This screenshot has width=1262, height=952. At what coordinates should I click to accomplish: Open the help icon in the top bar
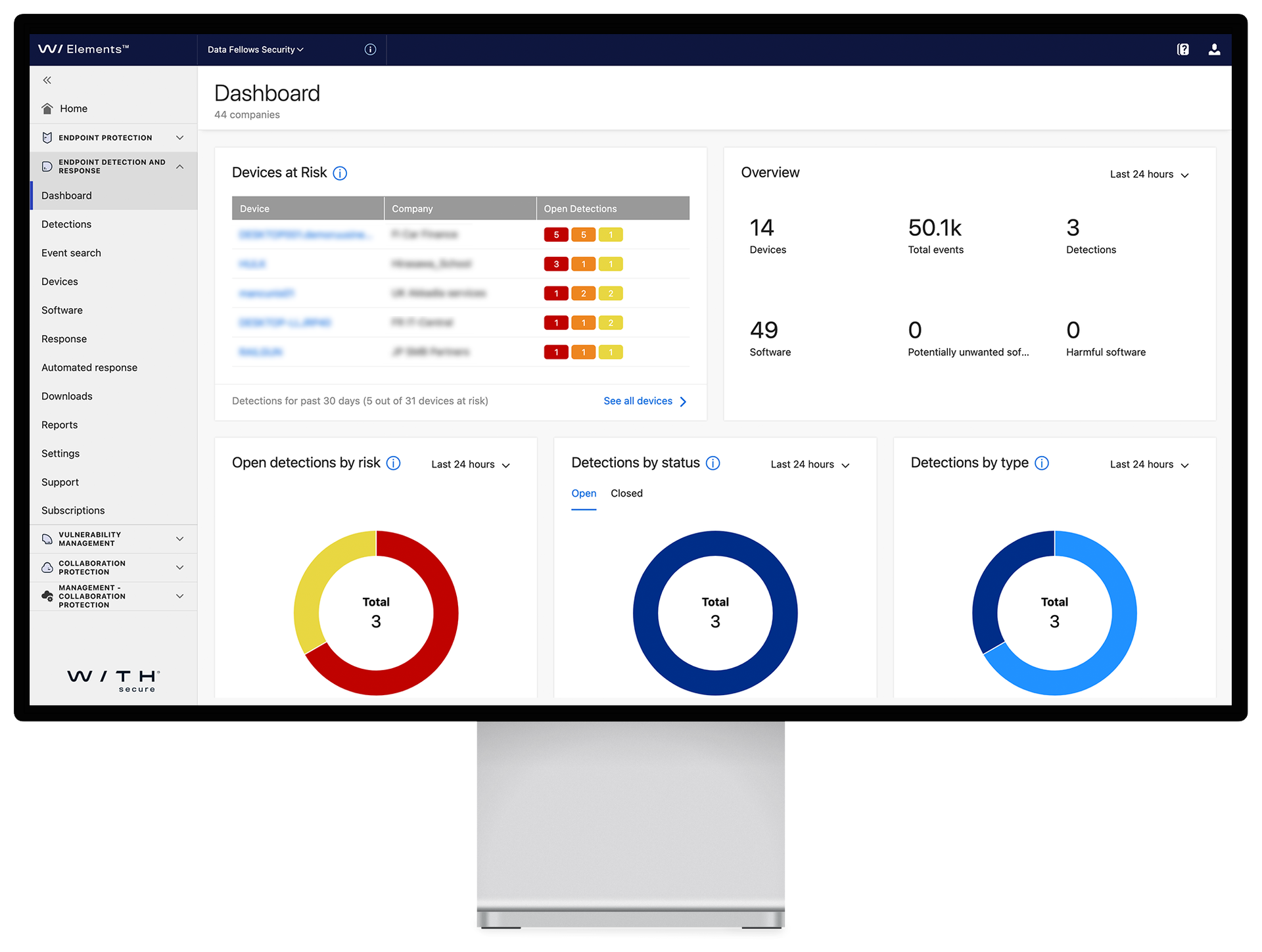pos(1182,49)
